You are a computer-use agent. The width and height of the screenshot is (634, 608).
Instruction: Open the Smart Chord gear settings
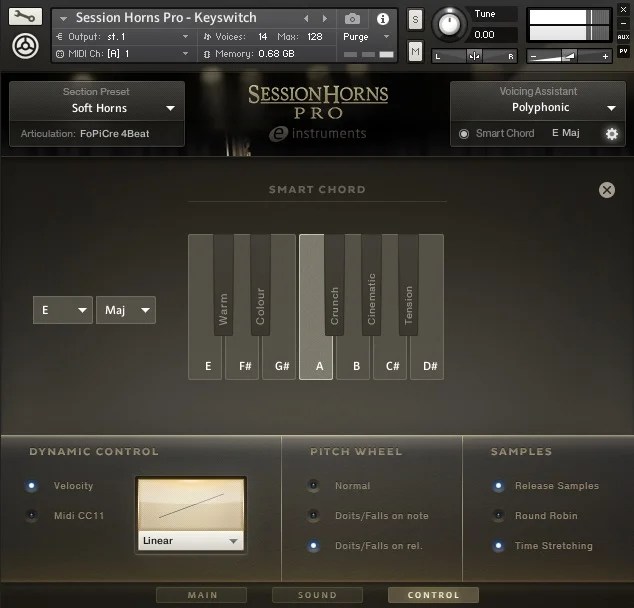tap(612, 134)
